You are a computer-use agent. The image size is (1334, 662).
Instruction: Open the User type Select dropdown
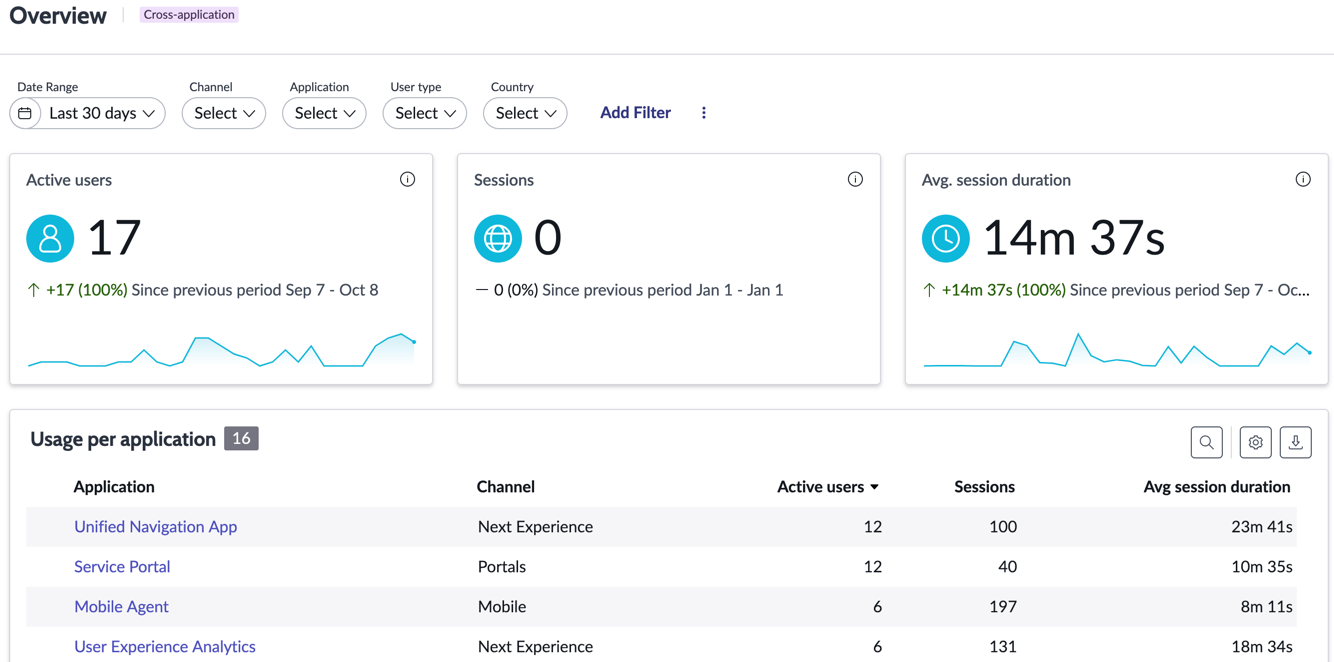pos(425,113)
